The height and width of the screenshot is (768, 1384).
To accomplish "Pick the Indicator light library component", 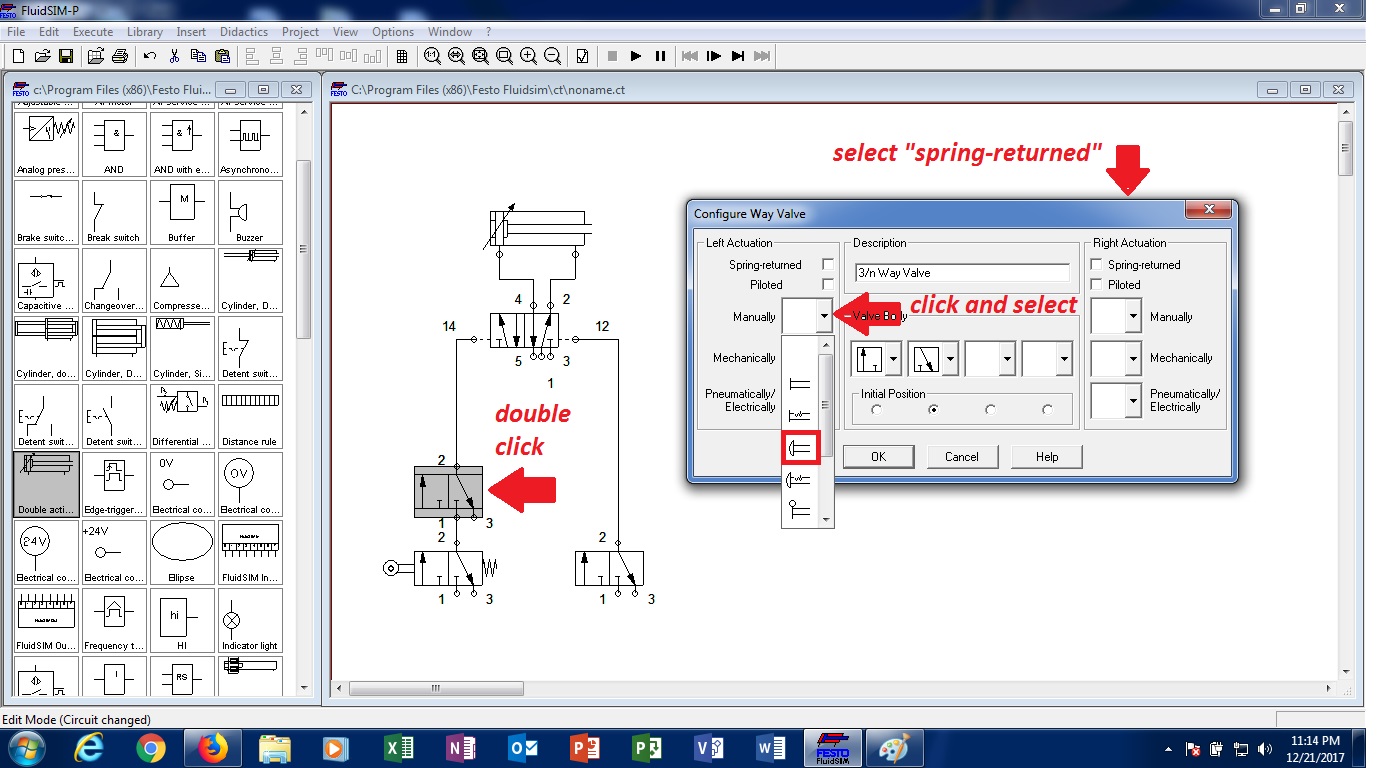I will pyautogui.click(x=250, y=620).
